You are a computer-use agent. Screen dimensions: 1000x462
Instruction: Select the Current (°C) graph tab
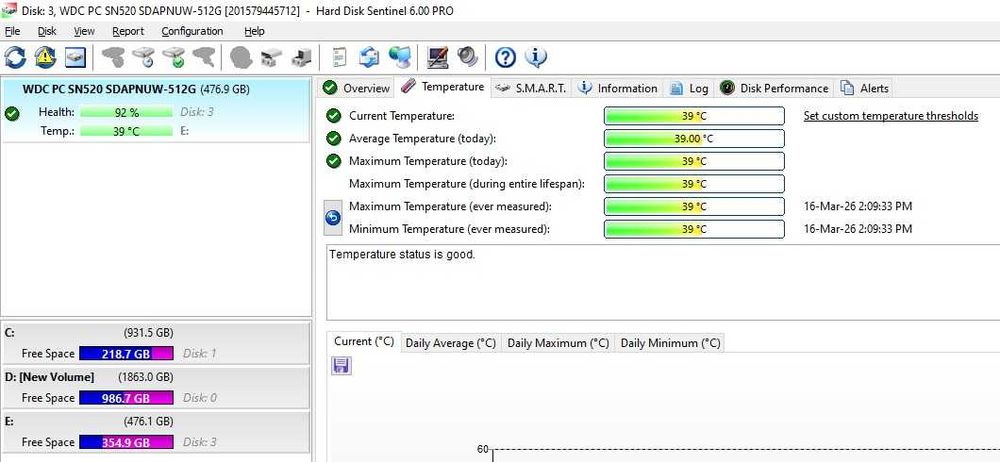point(364,341)
